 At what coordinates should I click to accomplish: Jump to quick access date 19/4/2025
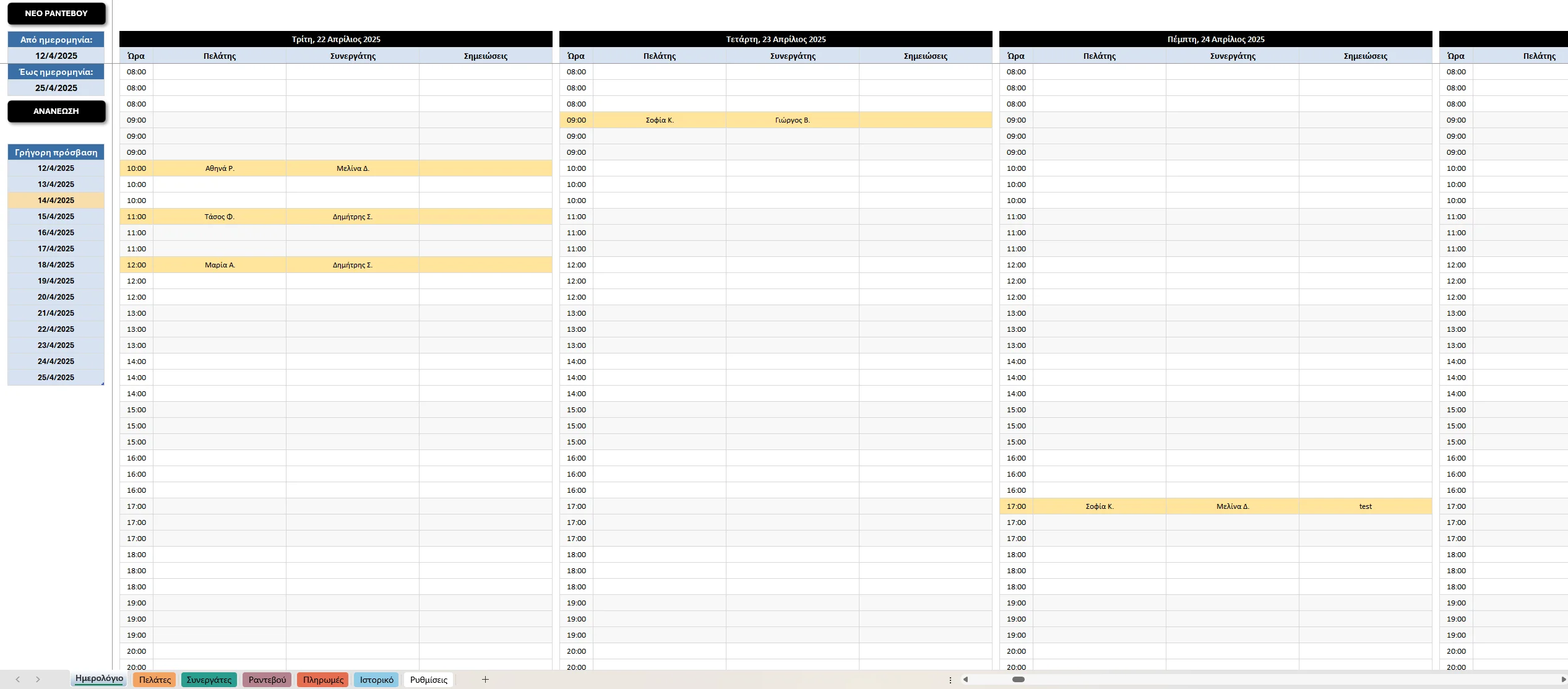click(x=56, y=281)
